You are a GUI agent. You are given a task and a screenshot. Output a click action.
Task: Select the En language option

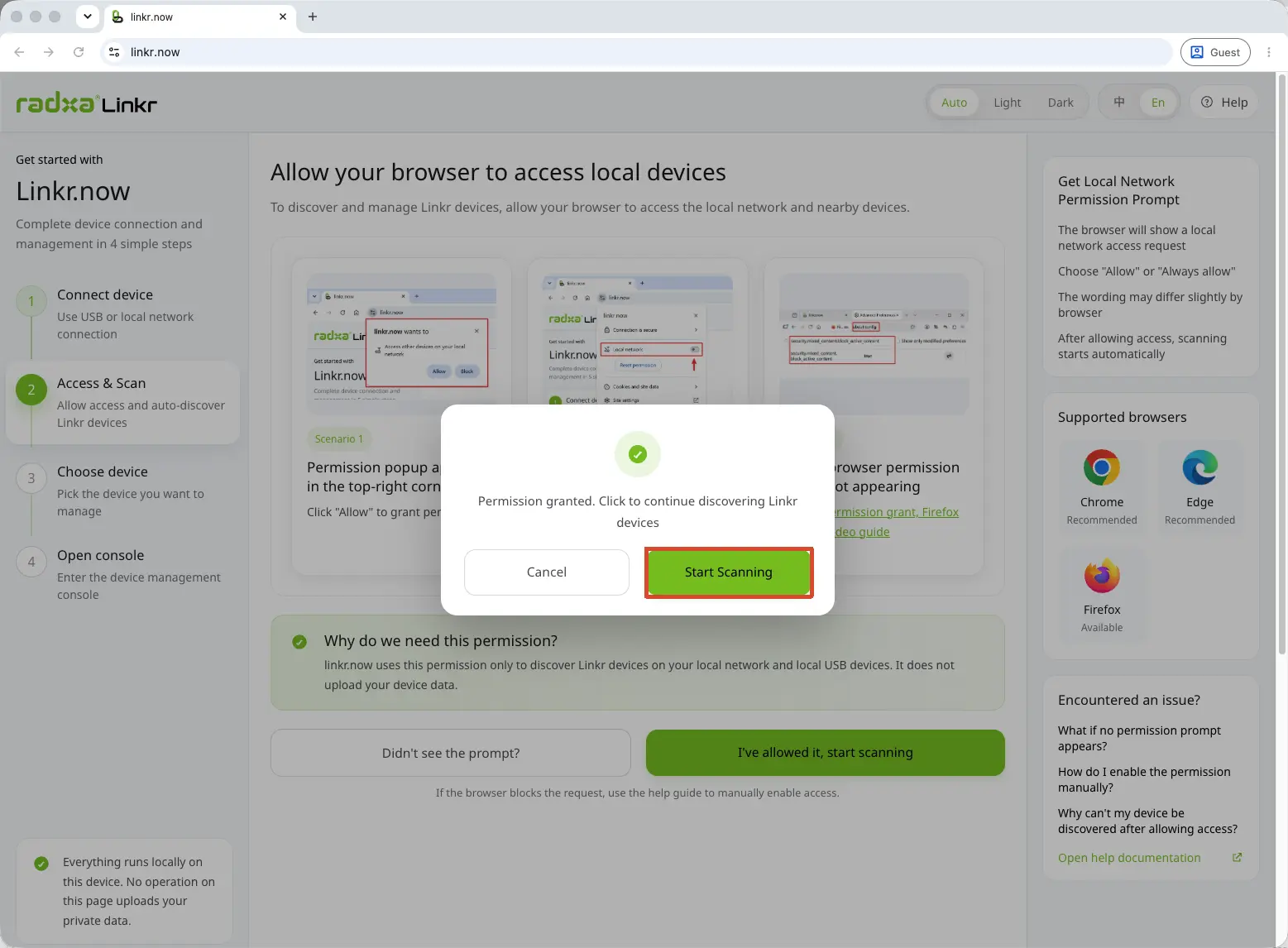[1157, 103]
